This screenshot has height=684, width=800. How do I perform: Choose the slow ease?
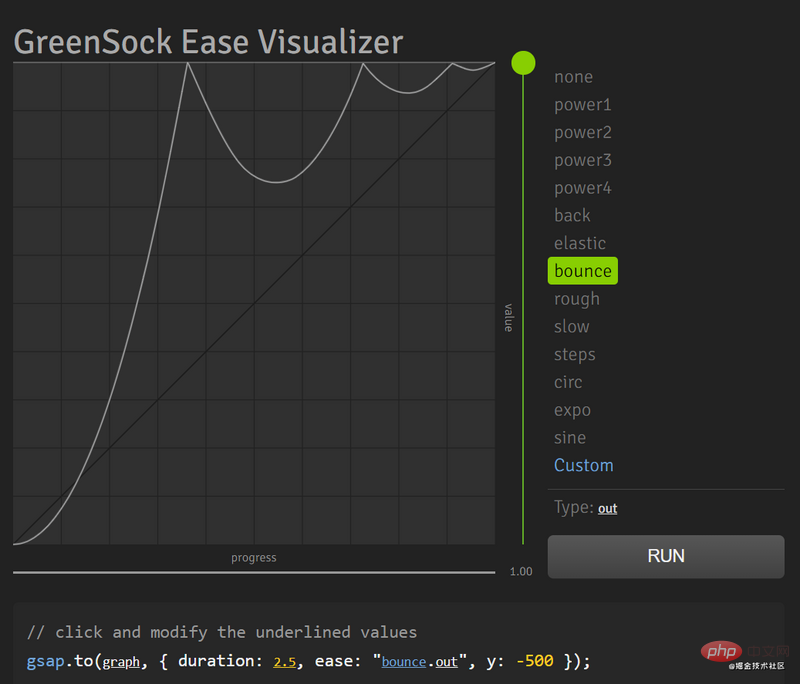[x=571, y=326]
